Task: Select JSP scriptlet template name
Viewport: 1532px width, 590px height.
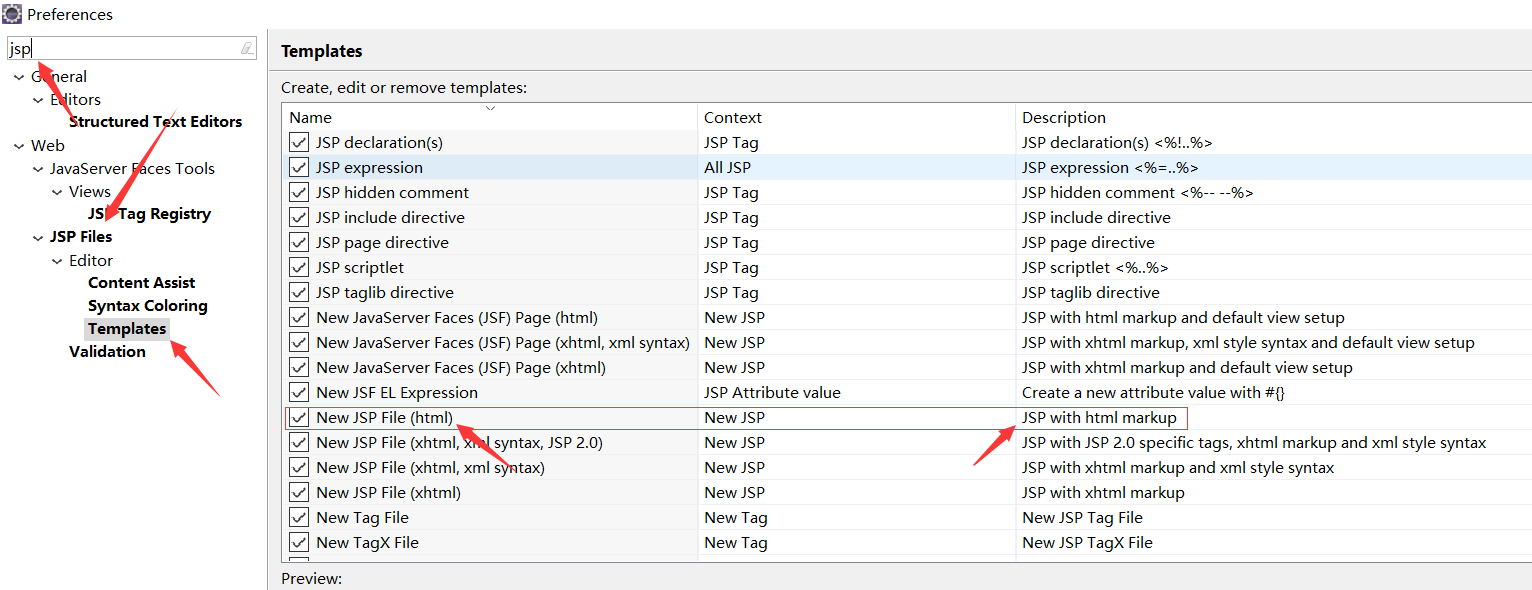Action: [360, 268]
